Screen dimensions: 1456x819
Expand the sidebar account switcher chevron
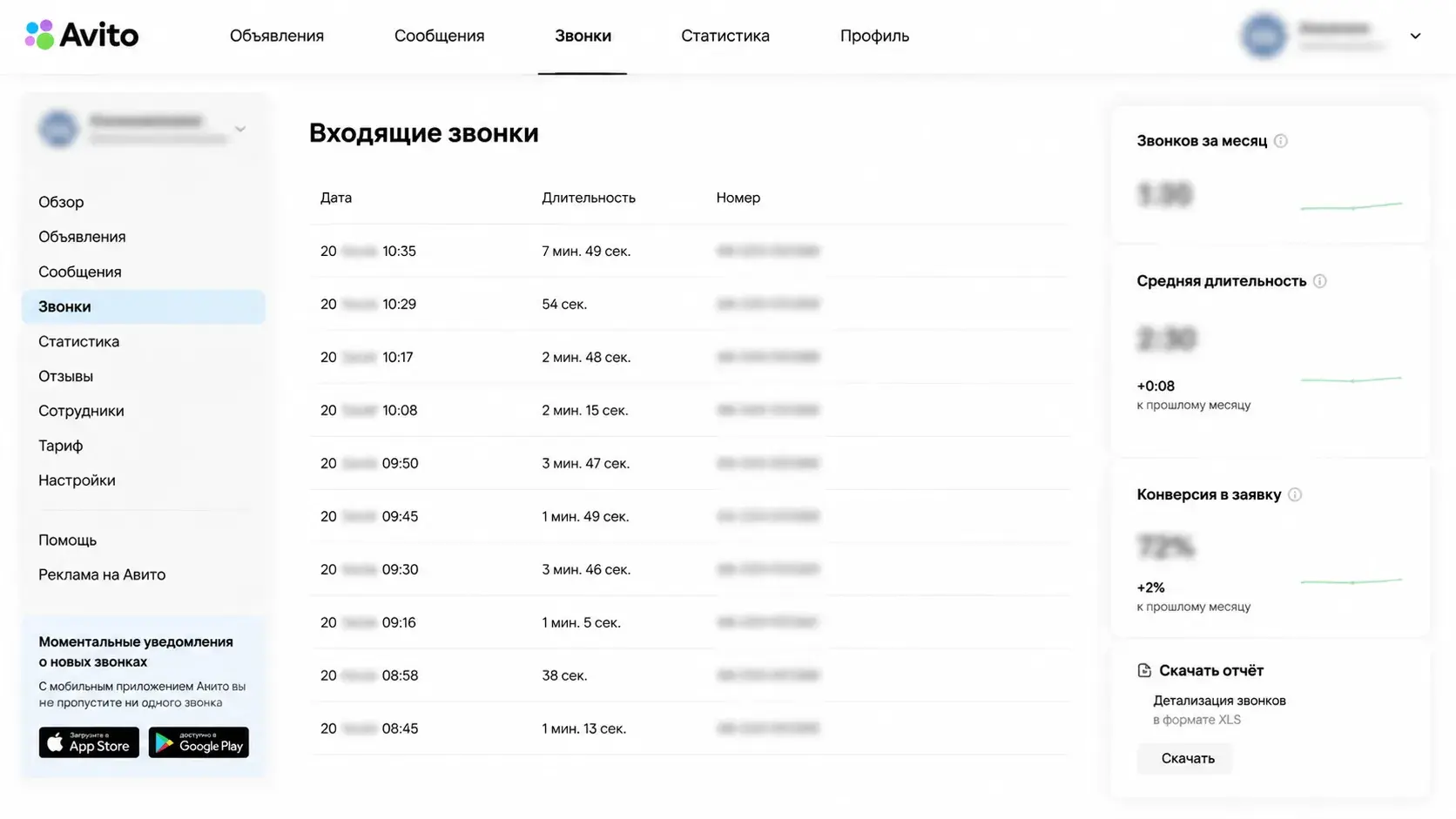coord(240,129)
